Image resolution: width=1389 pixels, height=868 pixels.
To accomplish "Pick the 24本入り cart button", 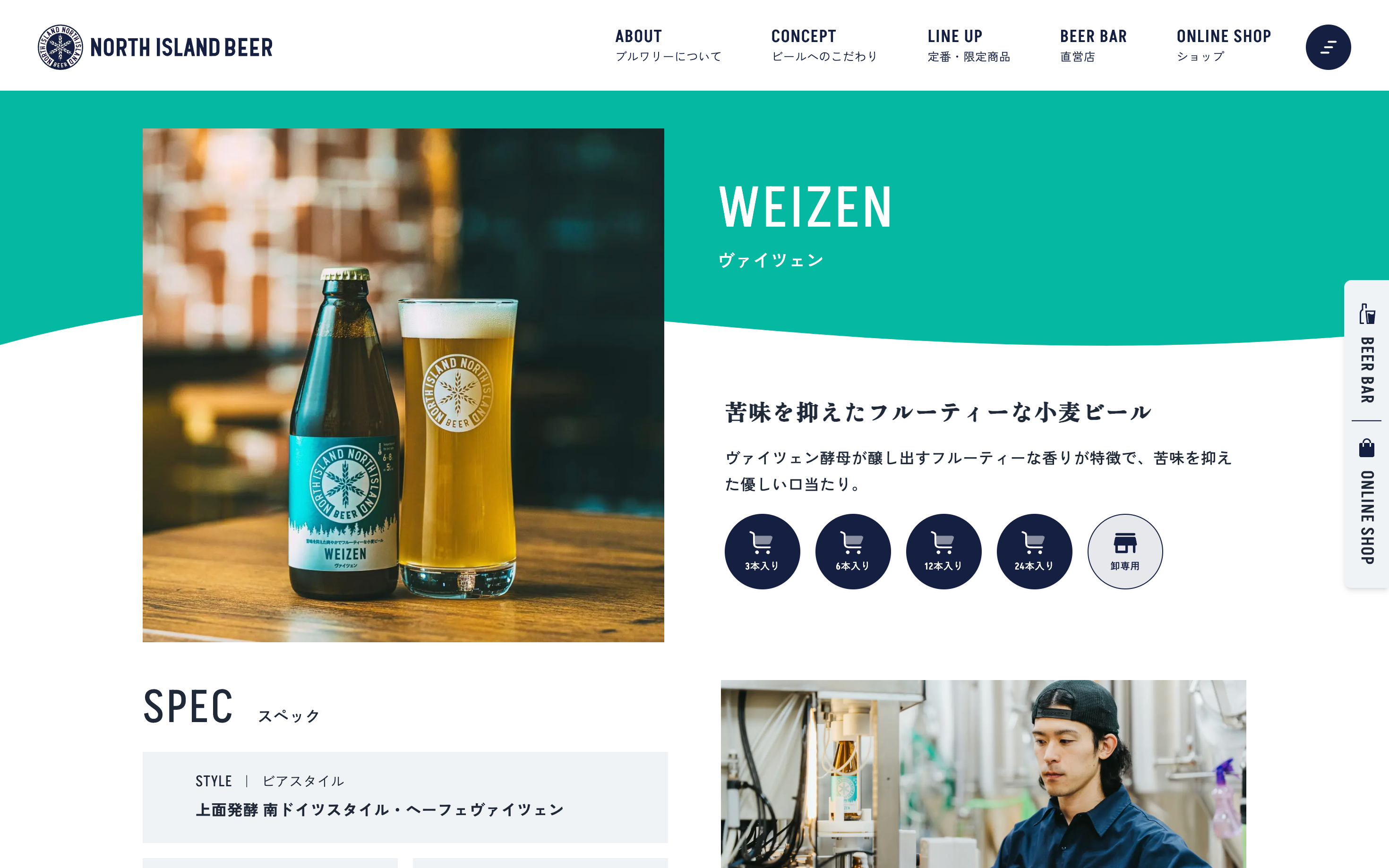I will (1034, 551).
